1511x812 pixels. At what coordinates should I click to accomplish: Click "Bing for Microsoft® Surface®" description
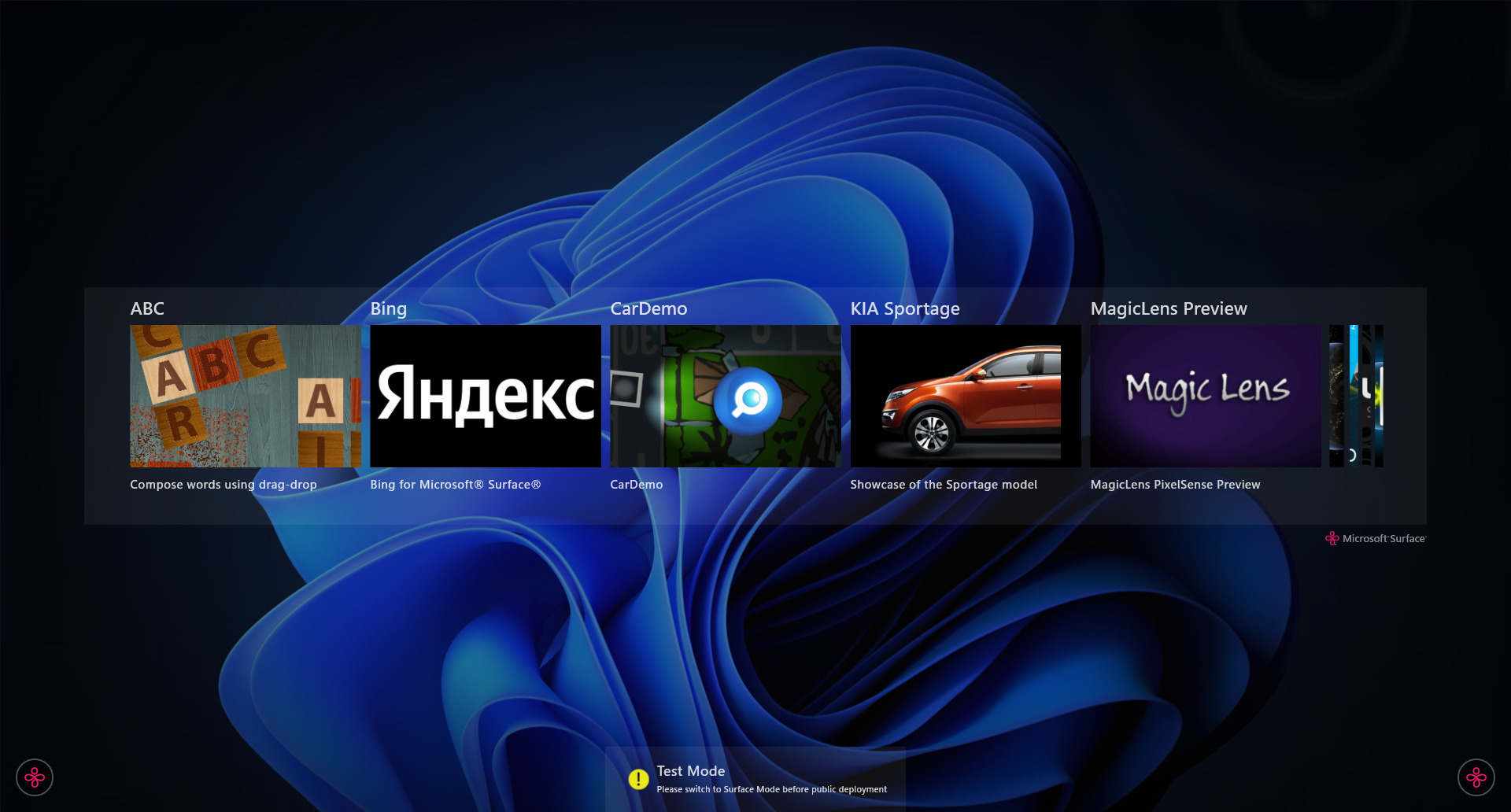click(456, 485)
